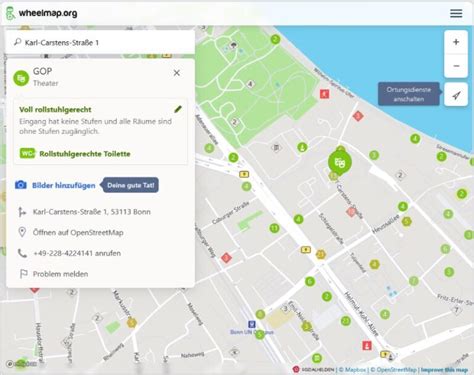474x375 pixels.
Task: Zoom in the map with plus button
Action: tap(456, 42)
